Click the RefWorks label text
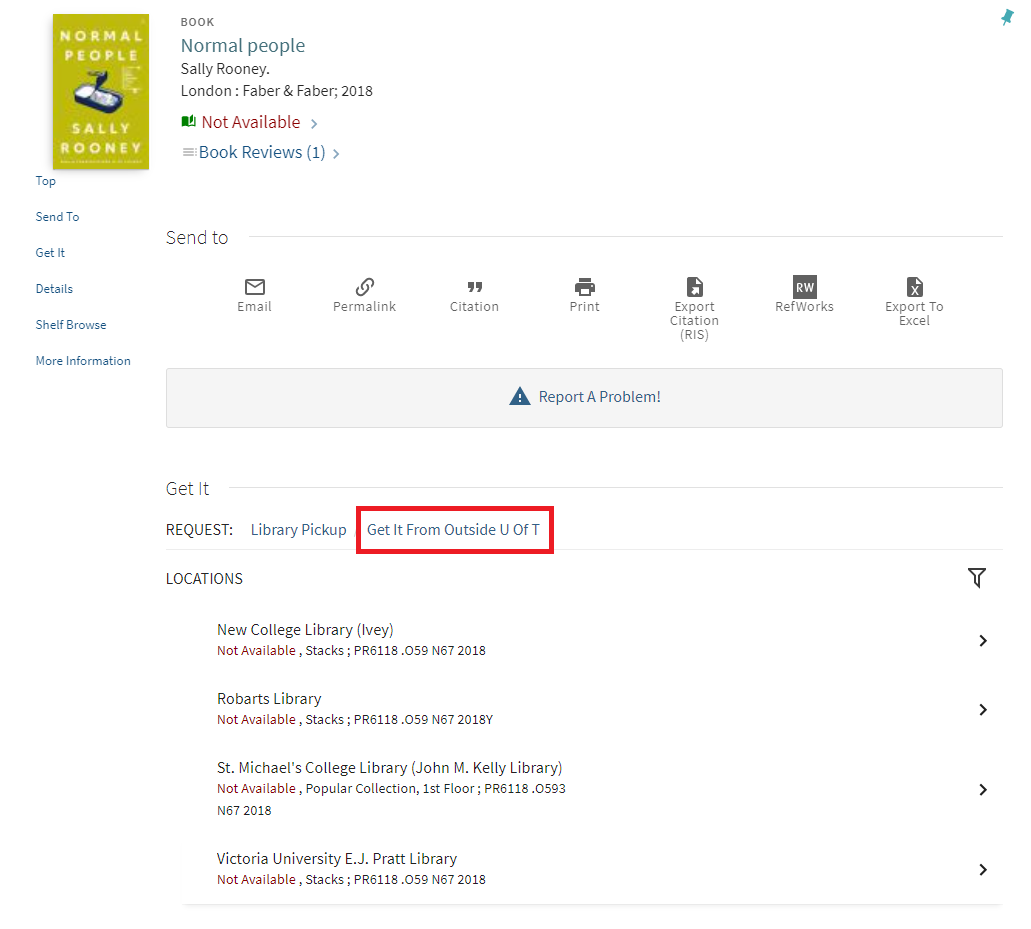 tap(804, 306)
